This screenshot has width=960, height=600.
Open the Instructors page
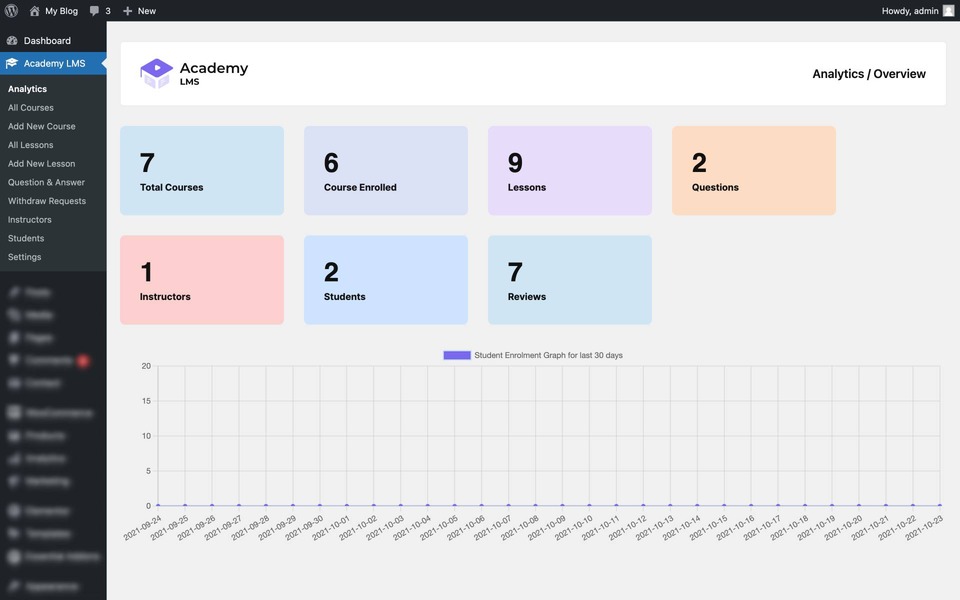(x=30, y=219)
